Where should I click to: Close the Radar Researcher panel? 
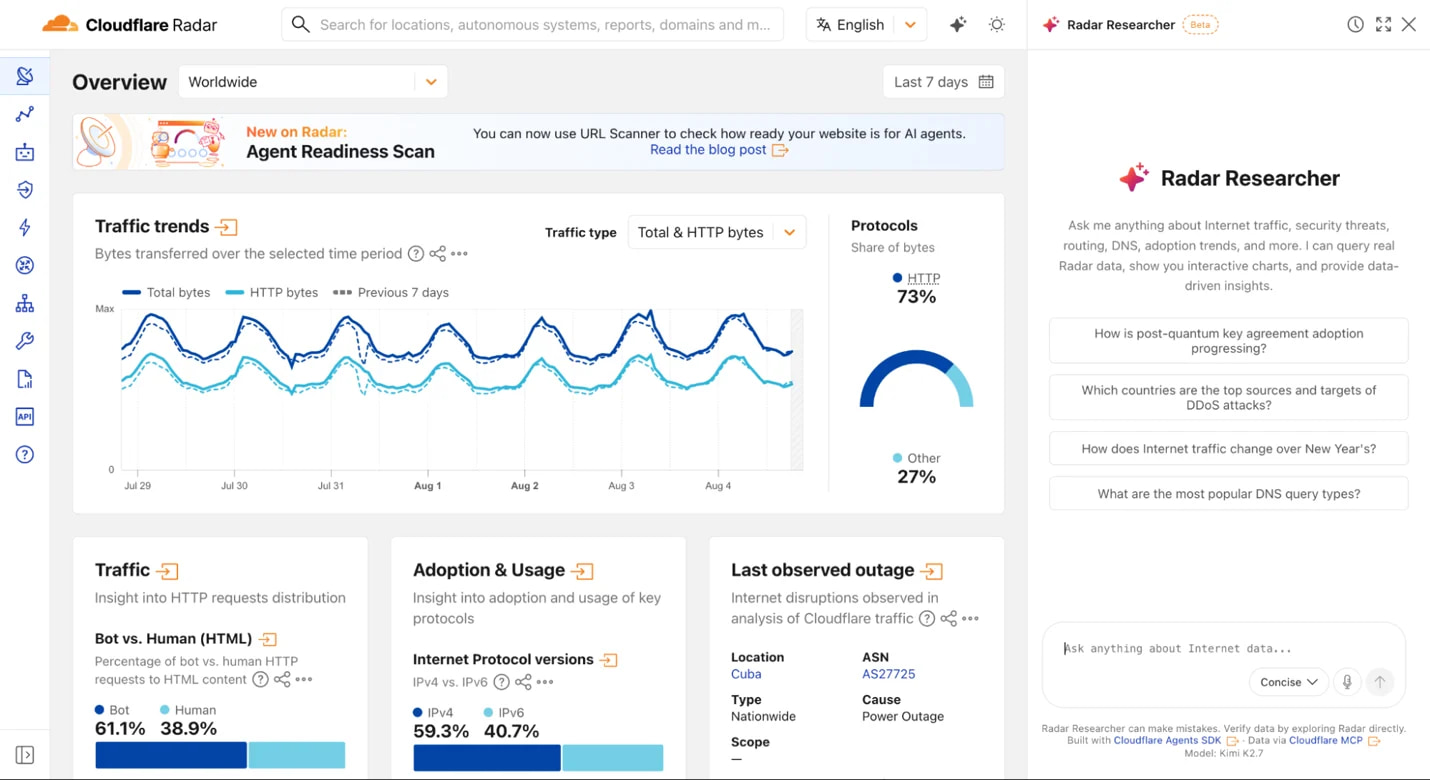tap(1409, 25)
